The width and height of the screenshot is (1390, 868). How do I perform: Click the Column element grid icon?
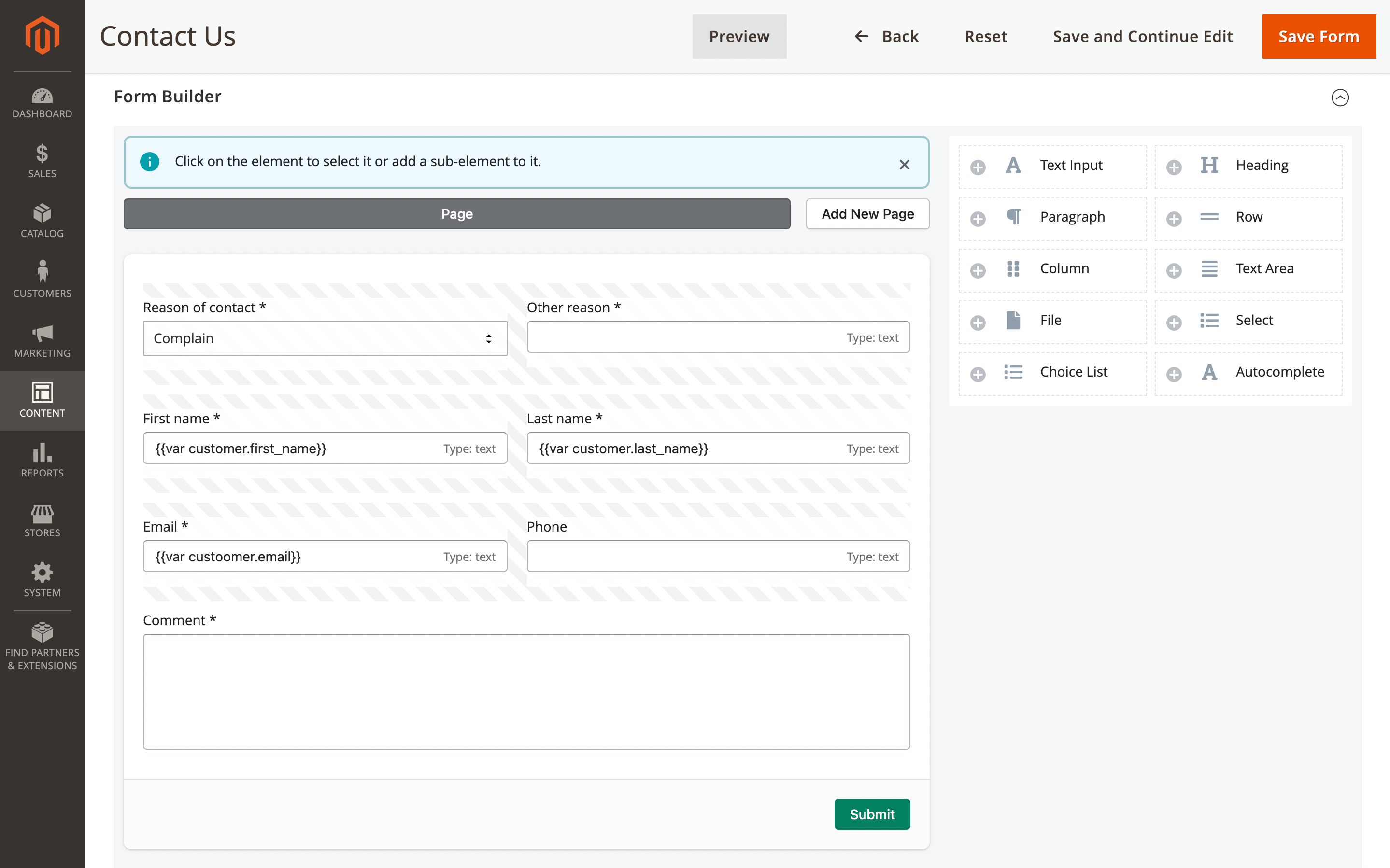pos(1013,269)
